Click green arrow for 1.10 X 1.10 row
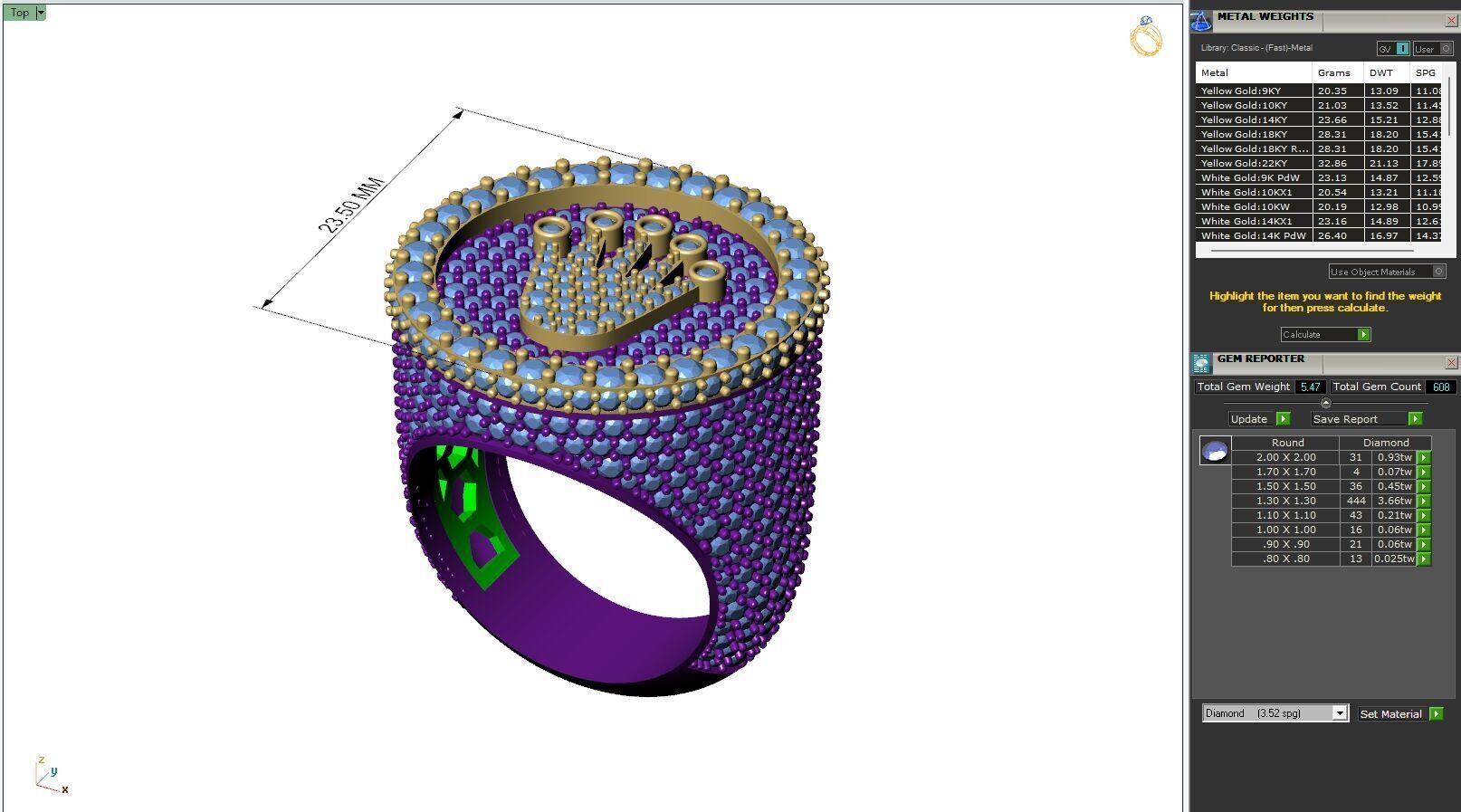This screenshot has height=812, width=1461. [x=1424, y=515]
